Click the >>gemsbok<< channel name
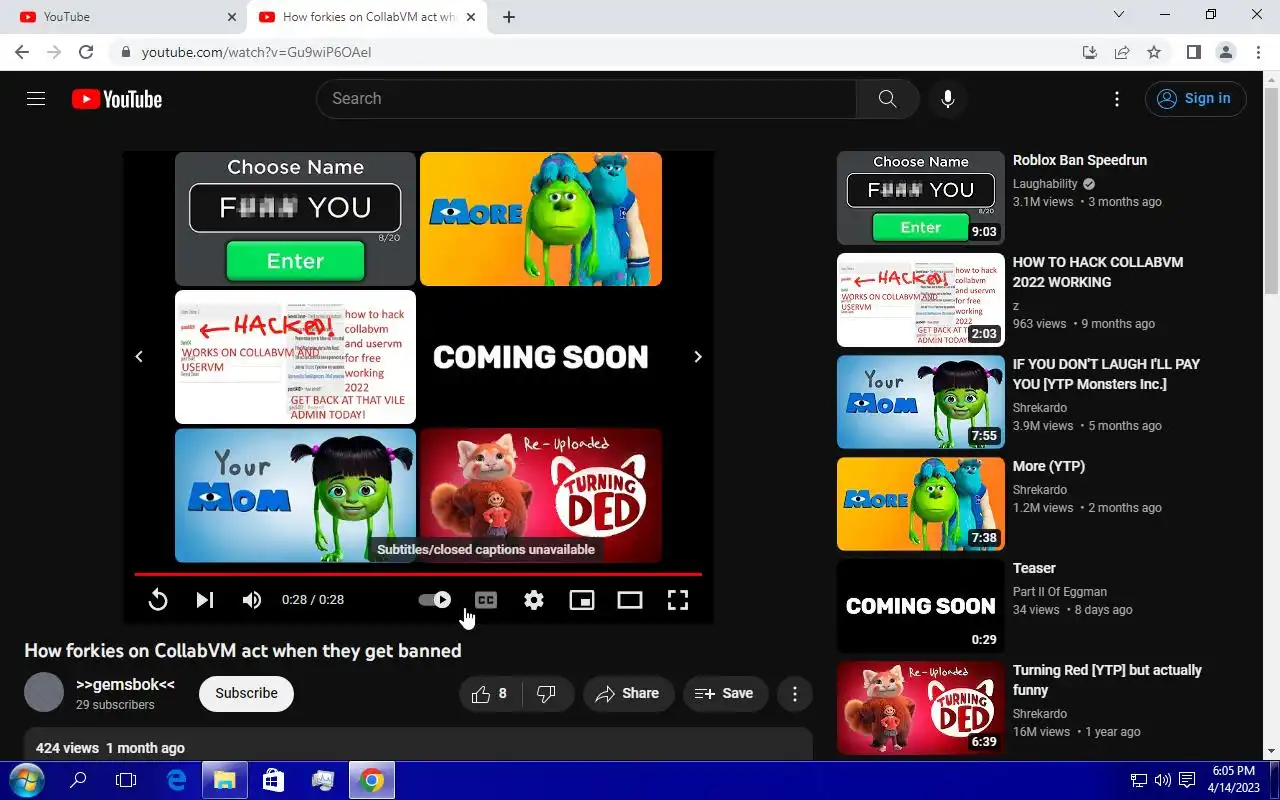1280x800 pixels. pos(125,684)
